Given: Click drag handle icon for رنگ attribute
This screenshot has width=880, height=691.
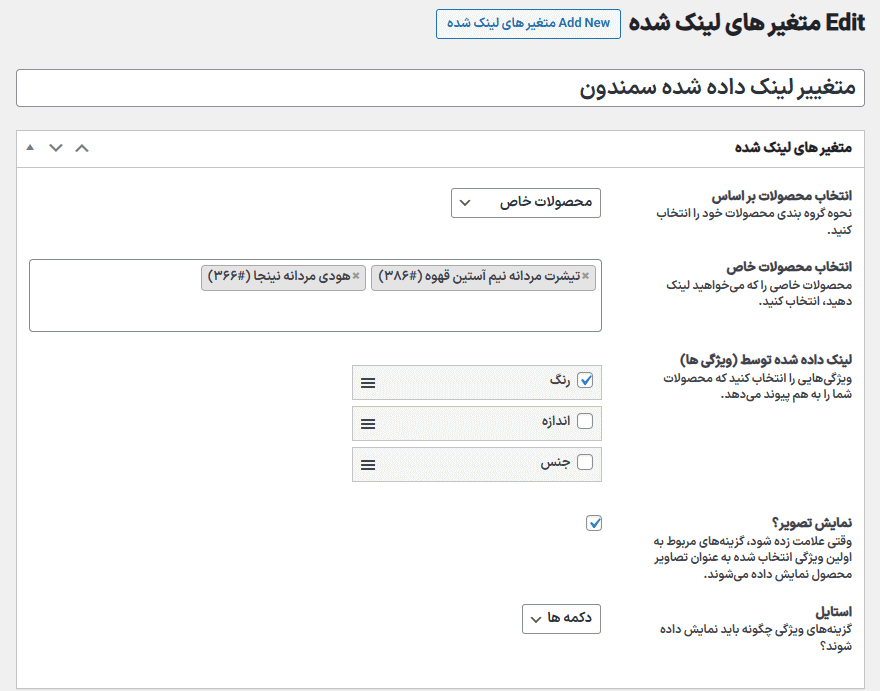Looking at the screenshot, I should coord(368,383).
